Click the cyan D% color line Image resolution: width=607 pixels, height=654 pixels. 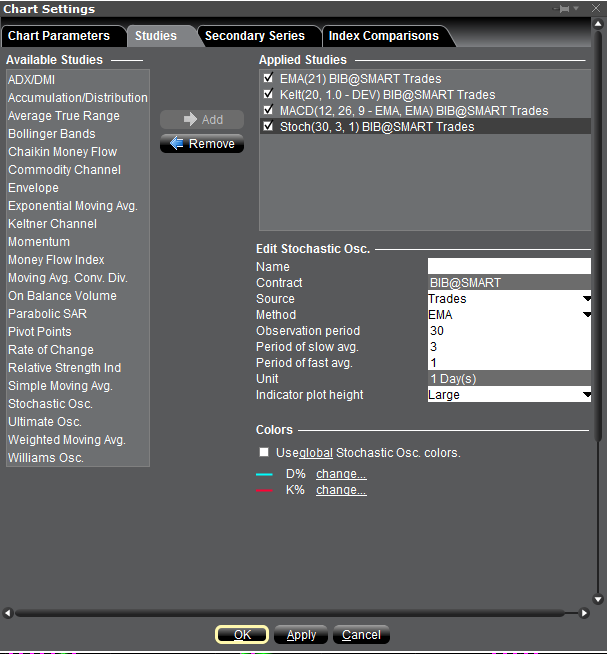coord(264,475)
